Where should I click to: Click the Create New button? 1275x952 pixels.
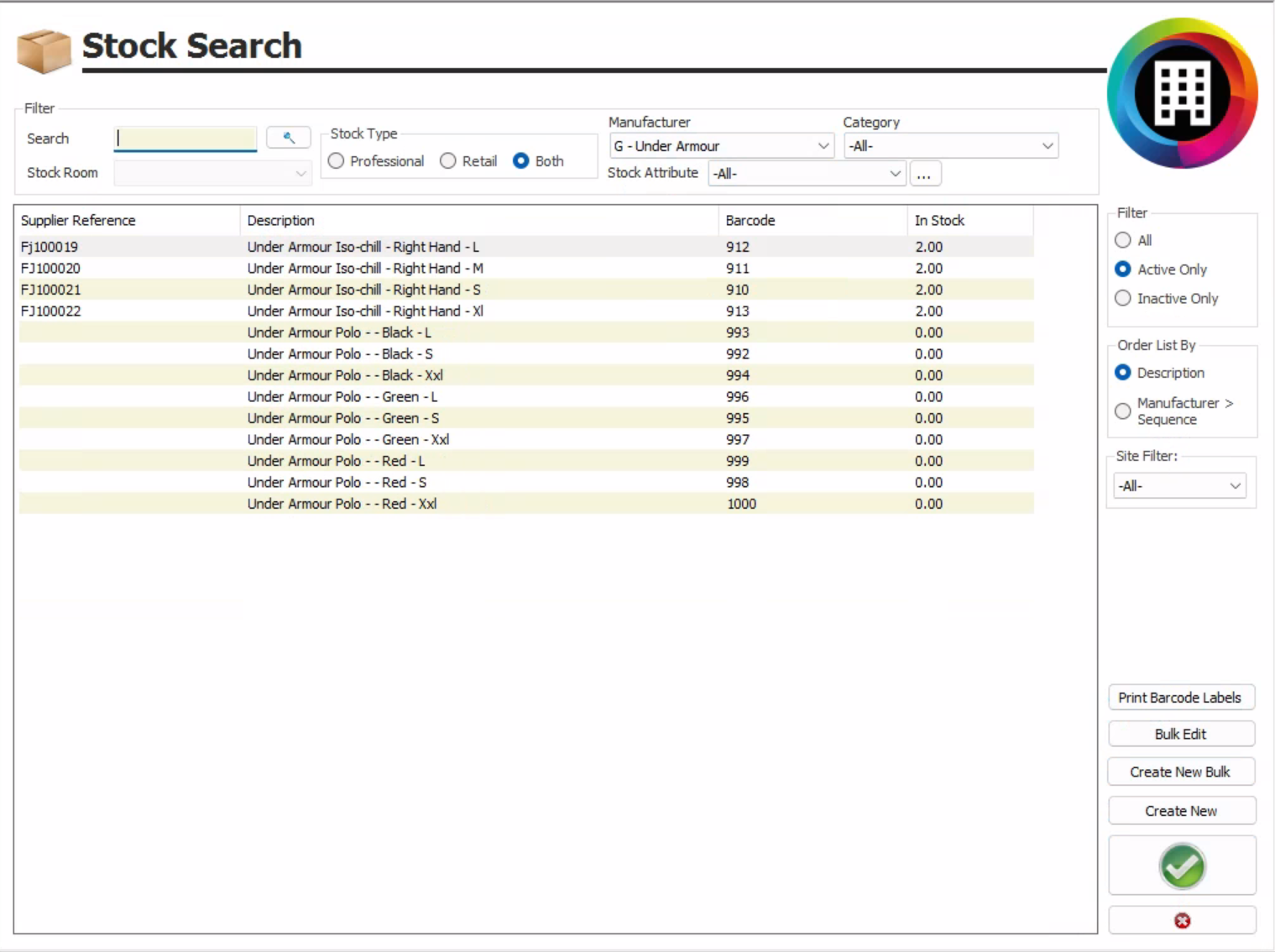click(x=1182, y=811)
